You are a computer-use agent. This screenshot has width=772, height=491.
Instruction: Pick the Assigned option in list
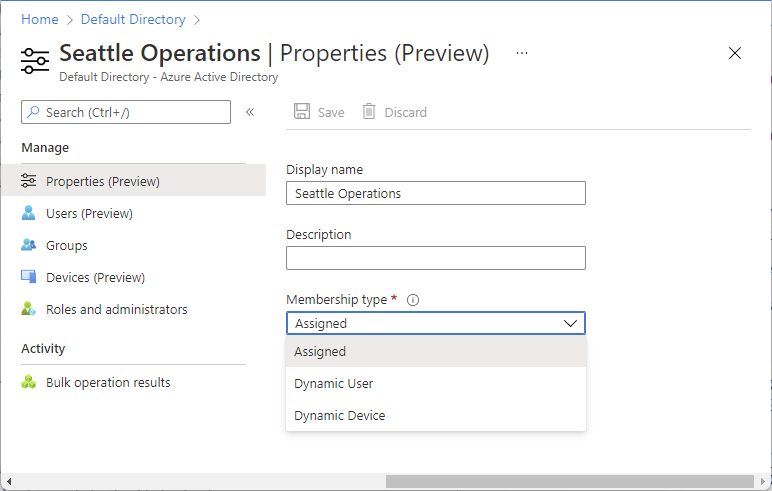click(320, 351)
